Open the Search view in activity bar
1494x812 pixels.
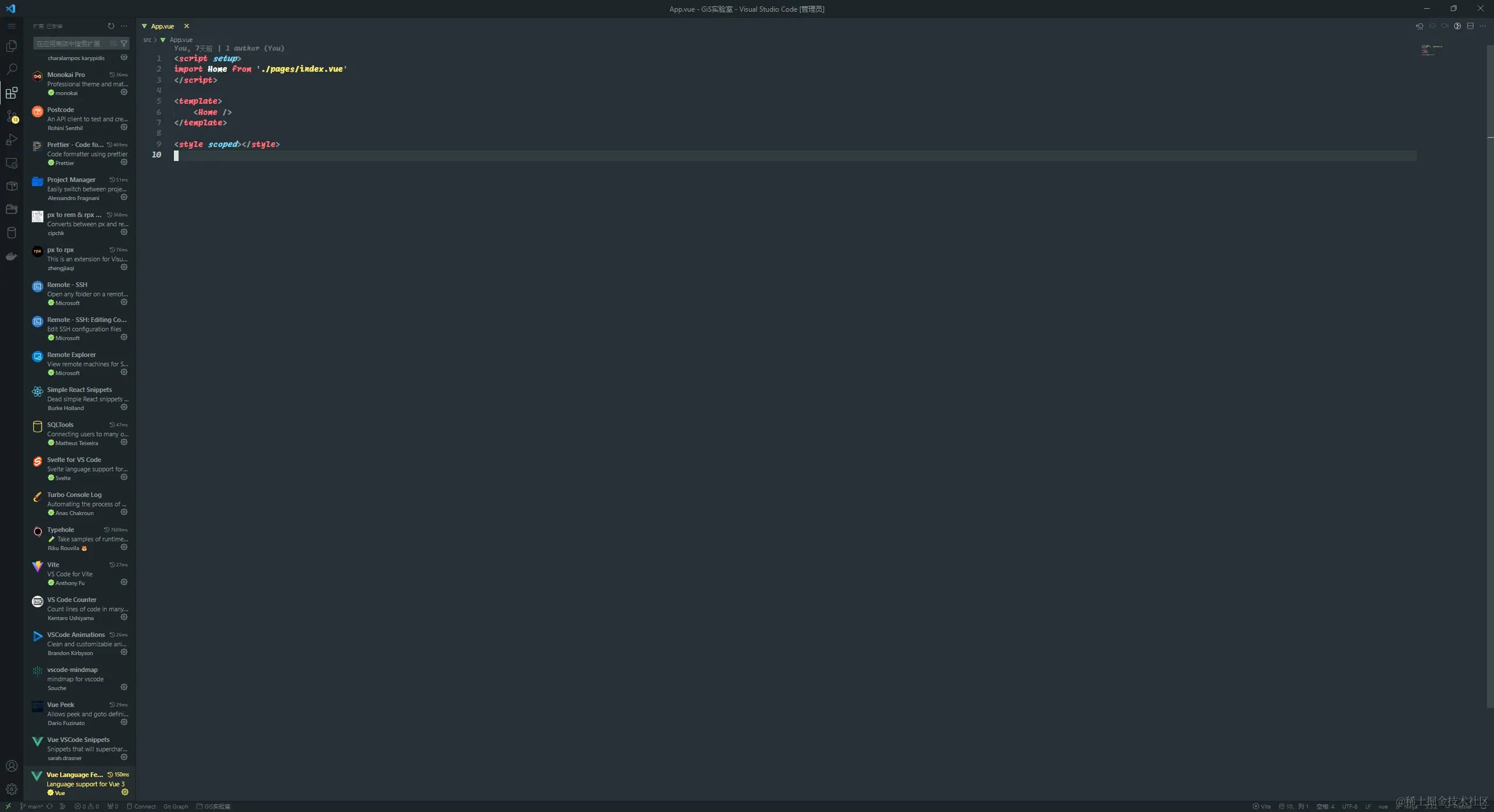point(11,69)
